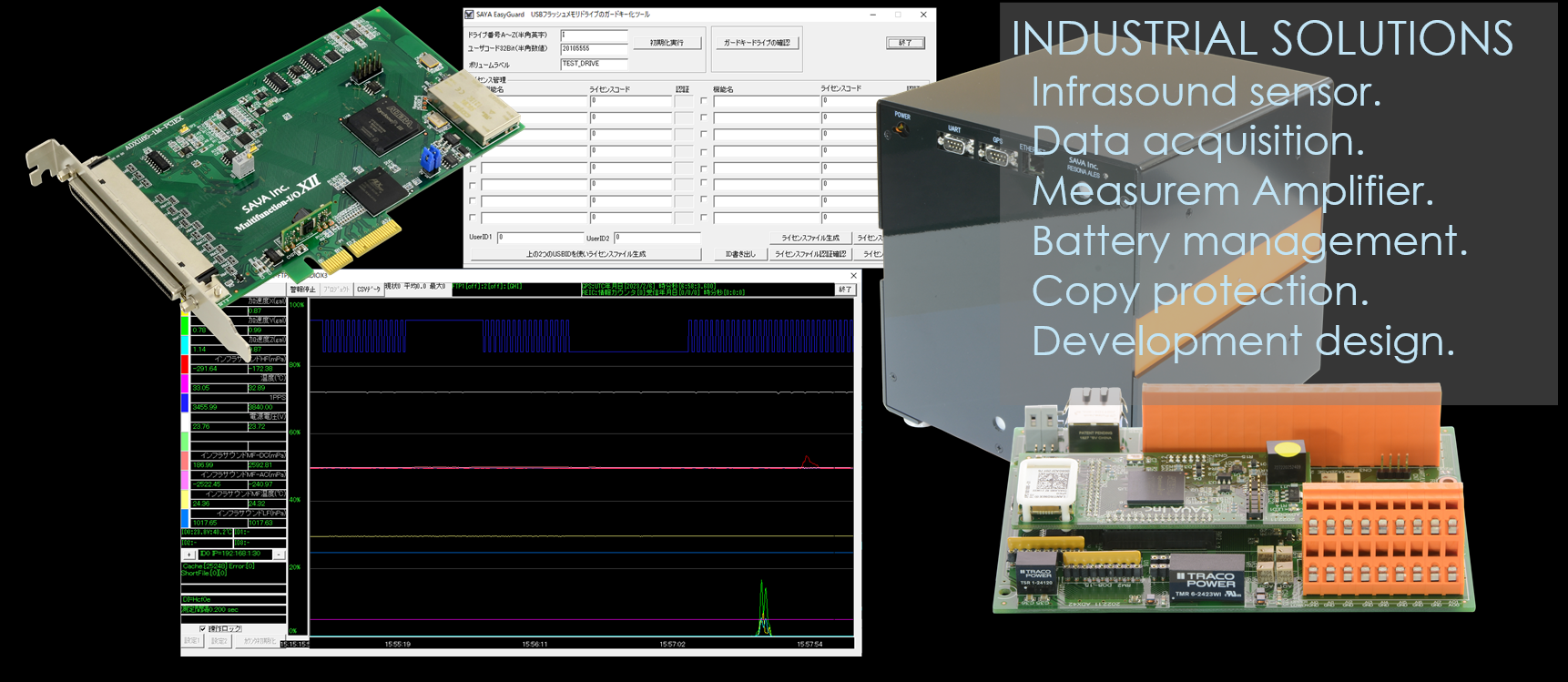Click the first-row license code field in left column
This screenshot has height=682, width=1568.
pyautogui.click(x=630, y=101)
